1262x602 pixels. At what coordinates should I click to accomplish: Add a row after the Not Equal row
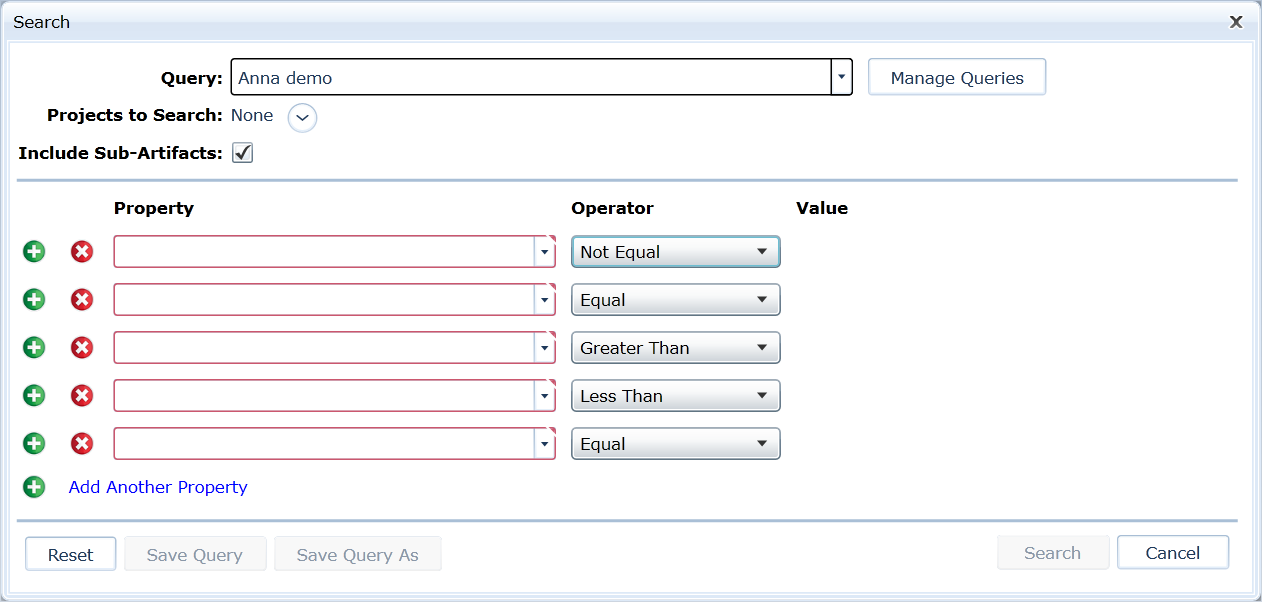(34, 252)
